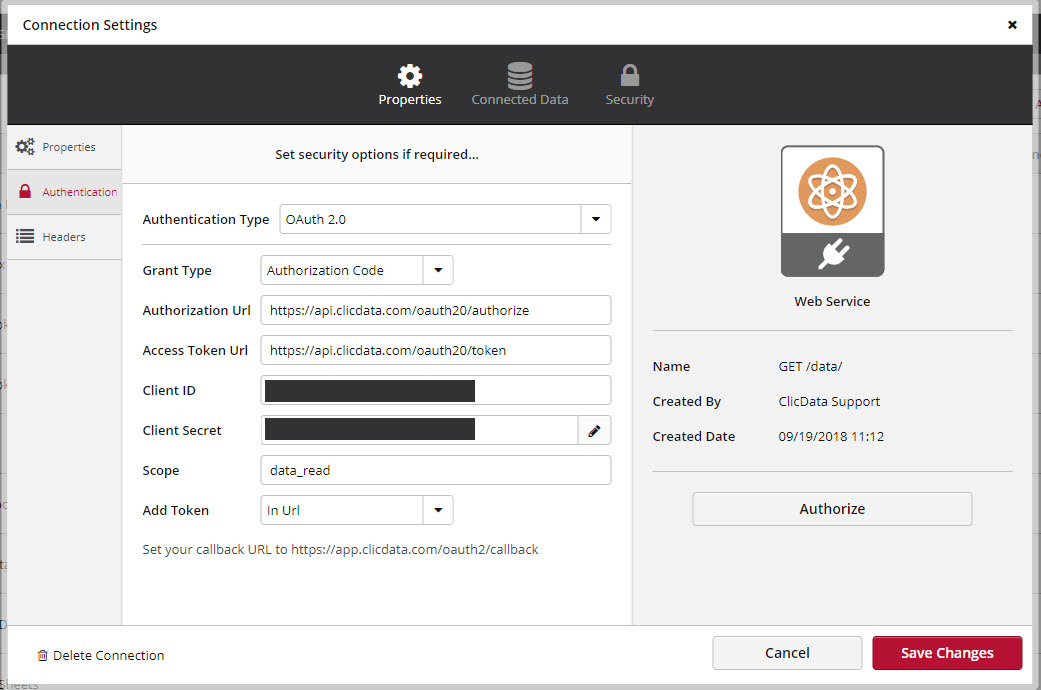1041x690 pixels.
Task: Open the Headers side tab
Action: click(x=65, y=237)
